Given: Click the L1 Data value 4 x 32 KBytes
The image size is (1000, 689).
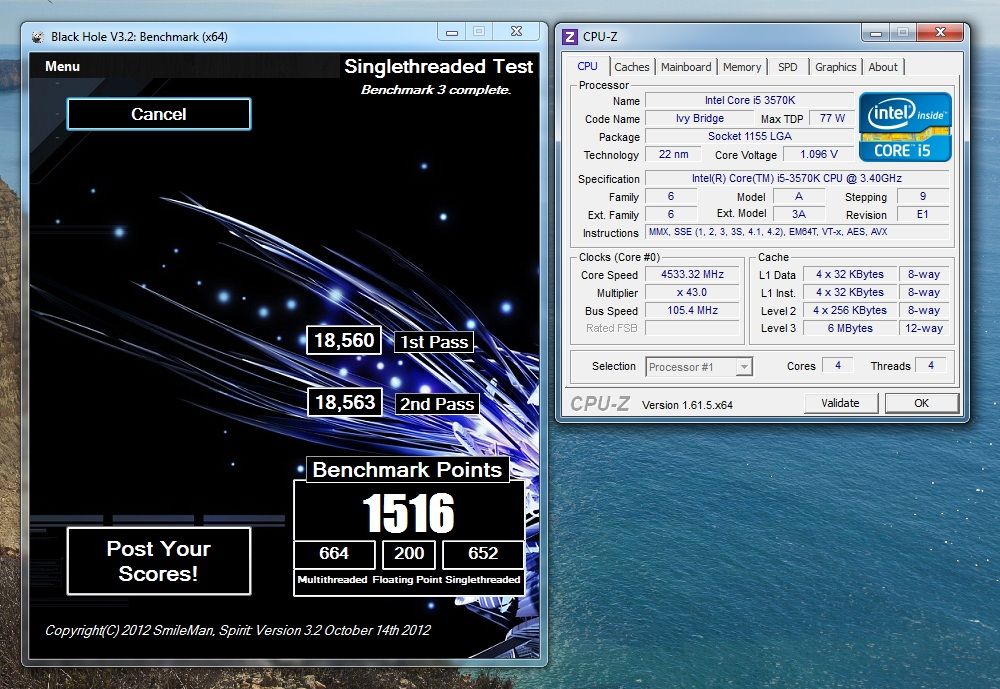Looking at the screenshot, I should point(849,274).
